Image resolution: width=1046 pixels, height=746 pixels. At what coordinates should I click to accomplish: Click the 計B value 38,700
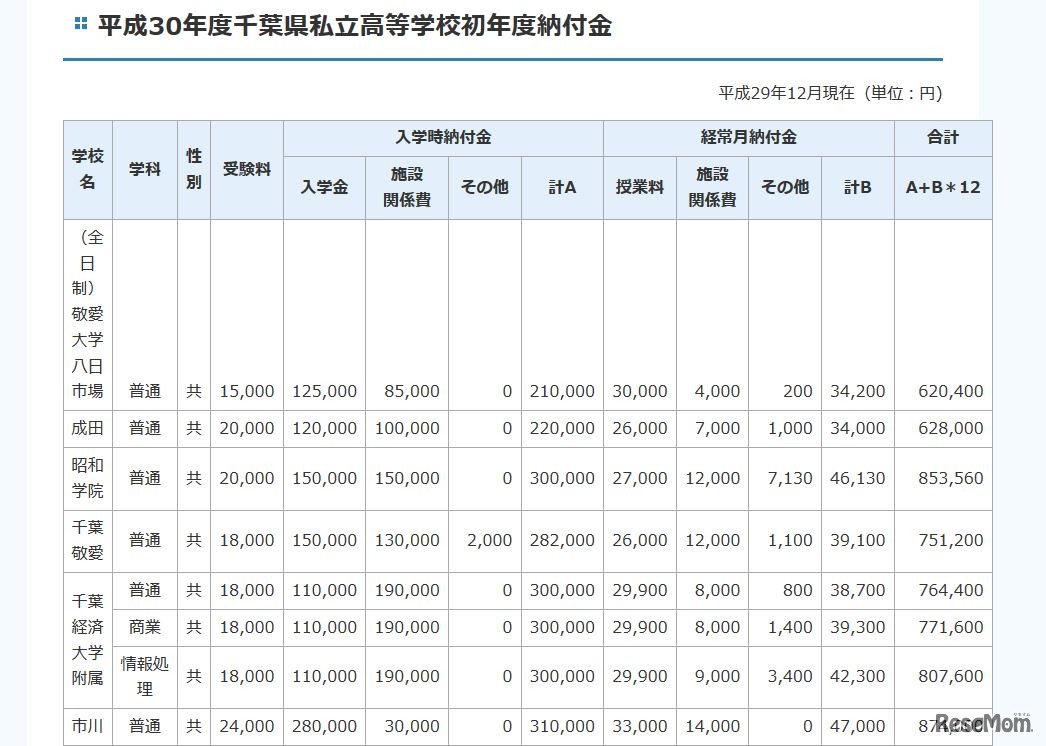pyautogui.click(x=857, y=591)
